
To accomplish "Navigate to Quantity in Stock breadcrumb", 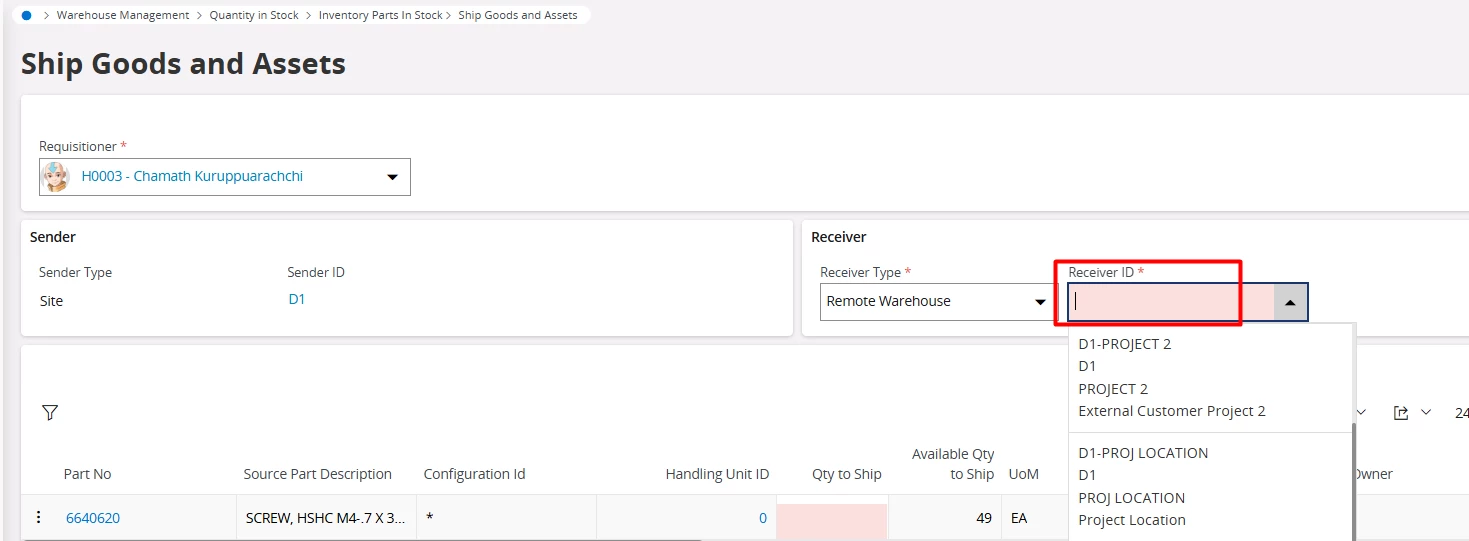I will tap(254, 15).
